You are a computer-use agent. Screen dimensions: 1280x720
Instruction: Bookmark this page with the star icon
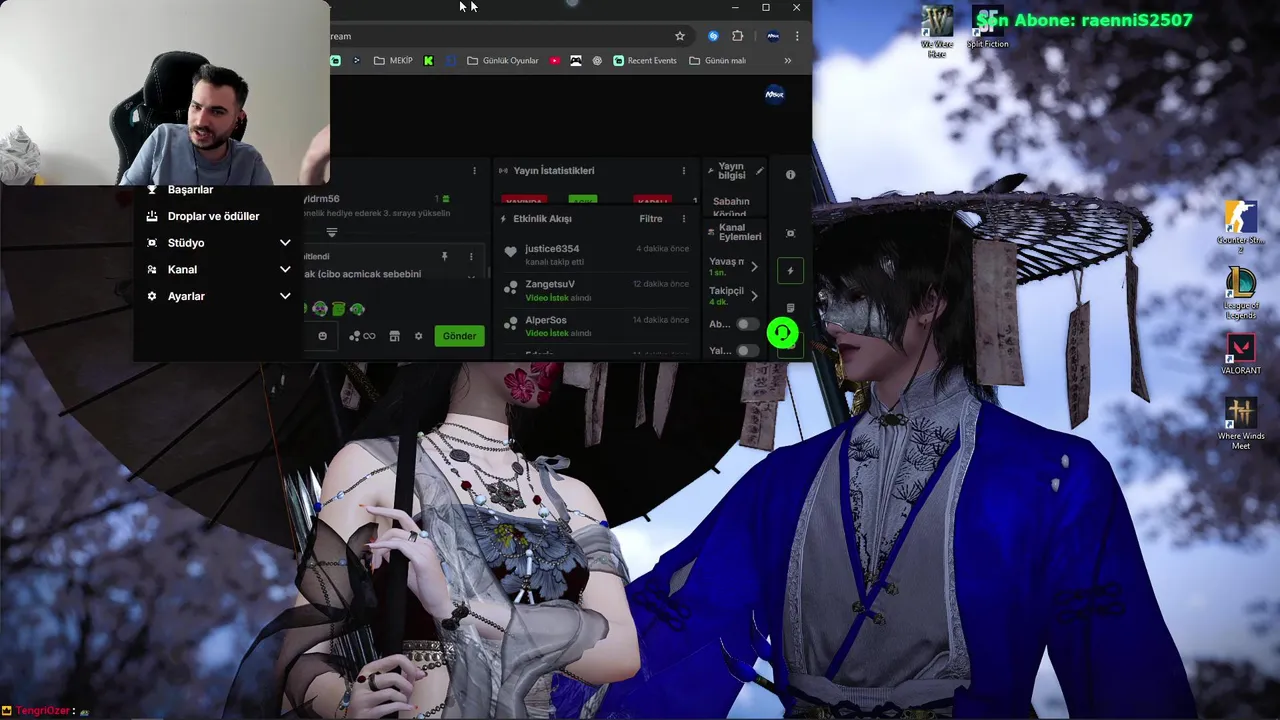(680, 36)
